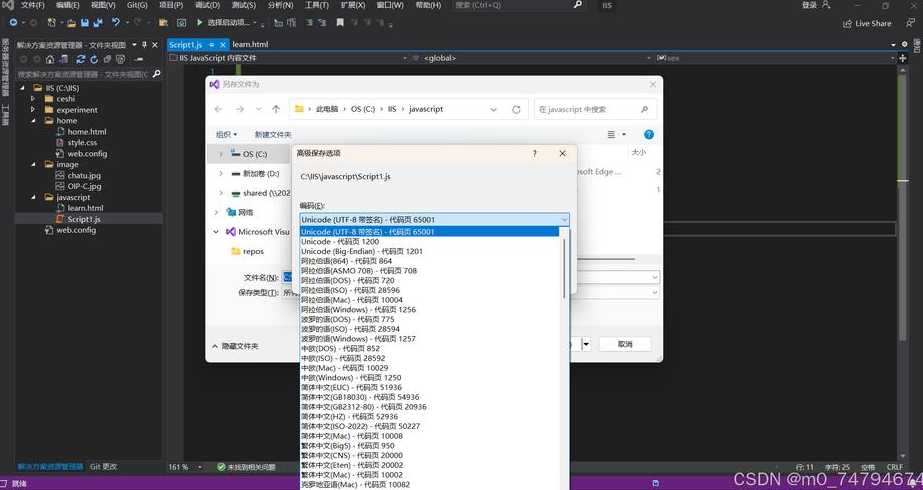Click the 新建文件夹 button
Image resolution: width=923 pixels, height=490 pixels.
point(273,135)
